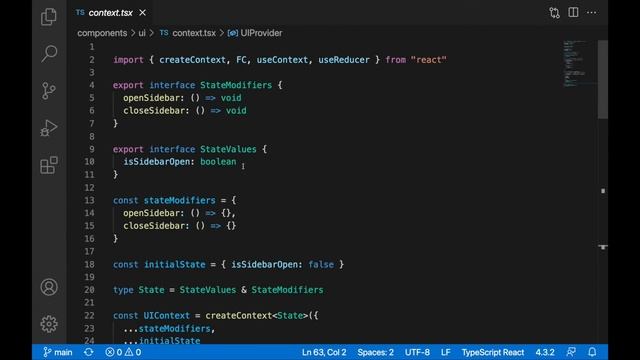640x360 pixels.
Task: Click the UTF-8 encoding selector
Action: tap(417, 352)
